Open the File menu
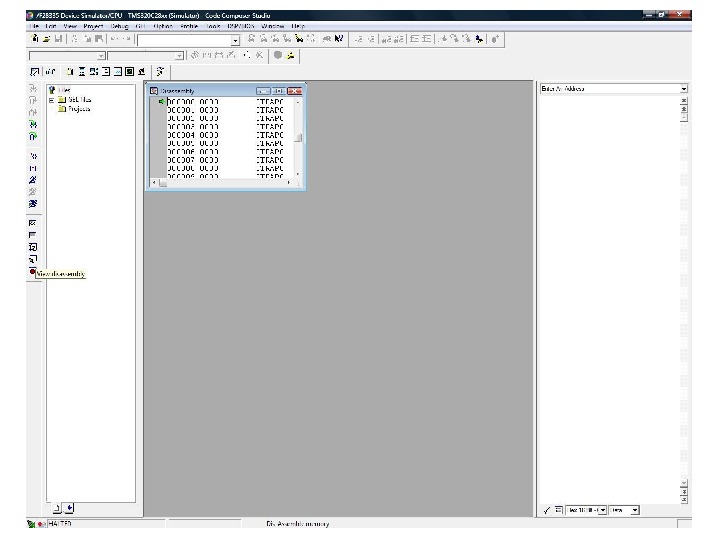Image resolution: width=720 pixels, height=540 pixels. 34,26
